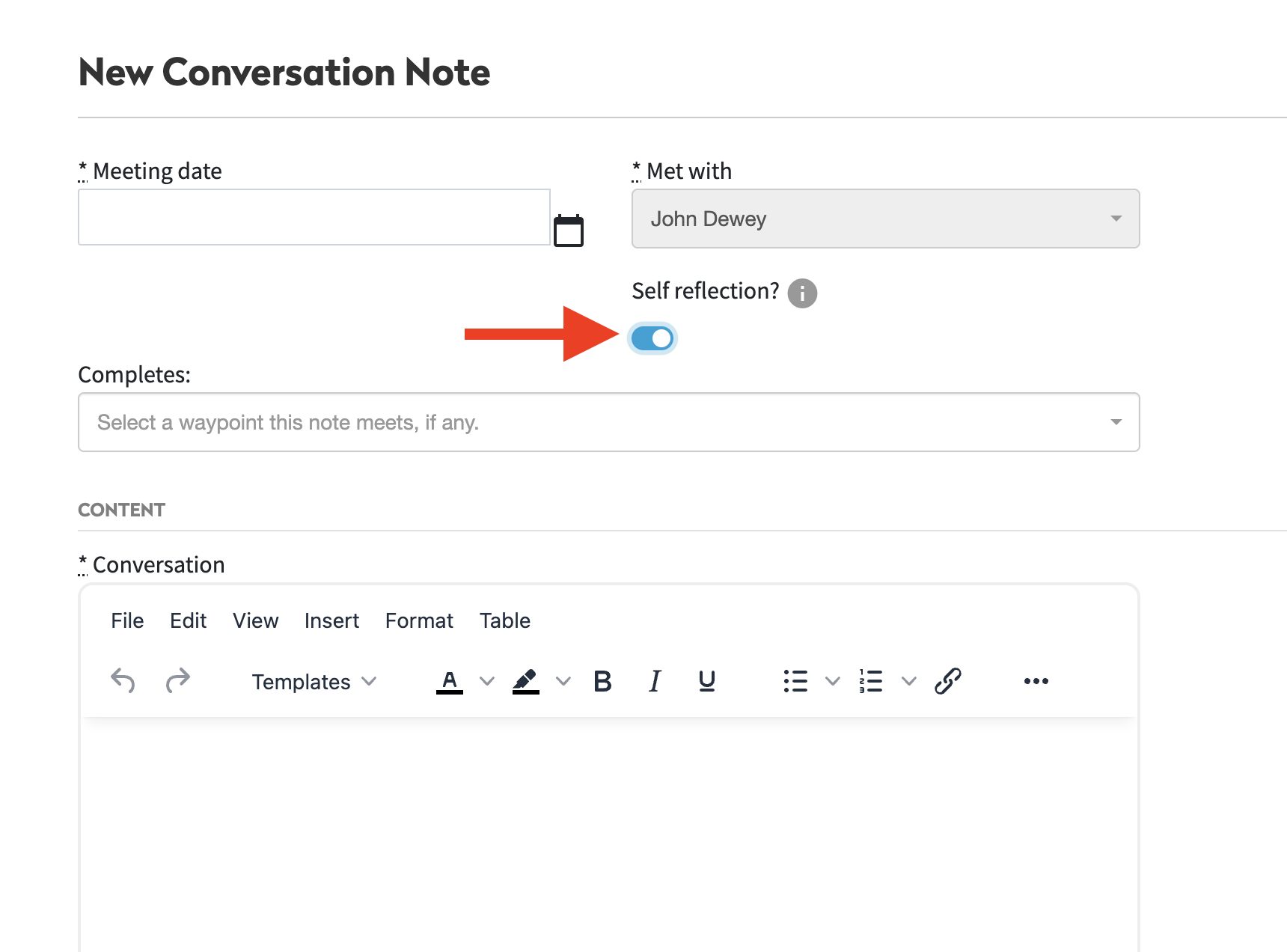Image resolution: width=1287 pixels, height=952 pixels.
Task: Apply underline formatting
Action: pos(706,681)
